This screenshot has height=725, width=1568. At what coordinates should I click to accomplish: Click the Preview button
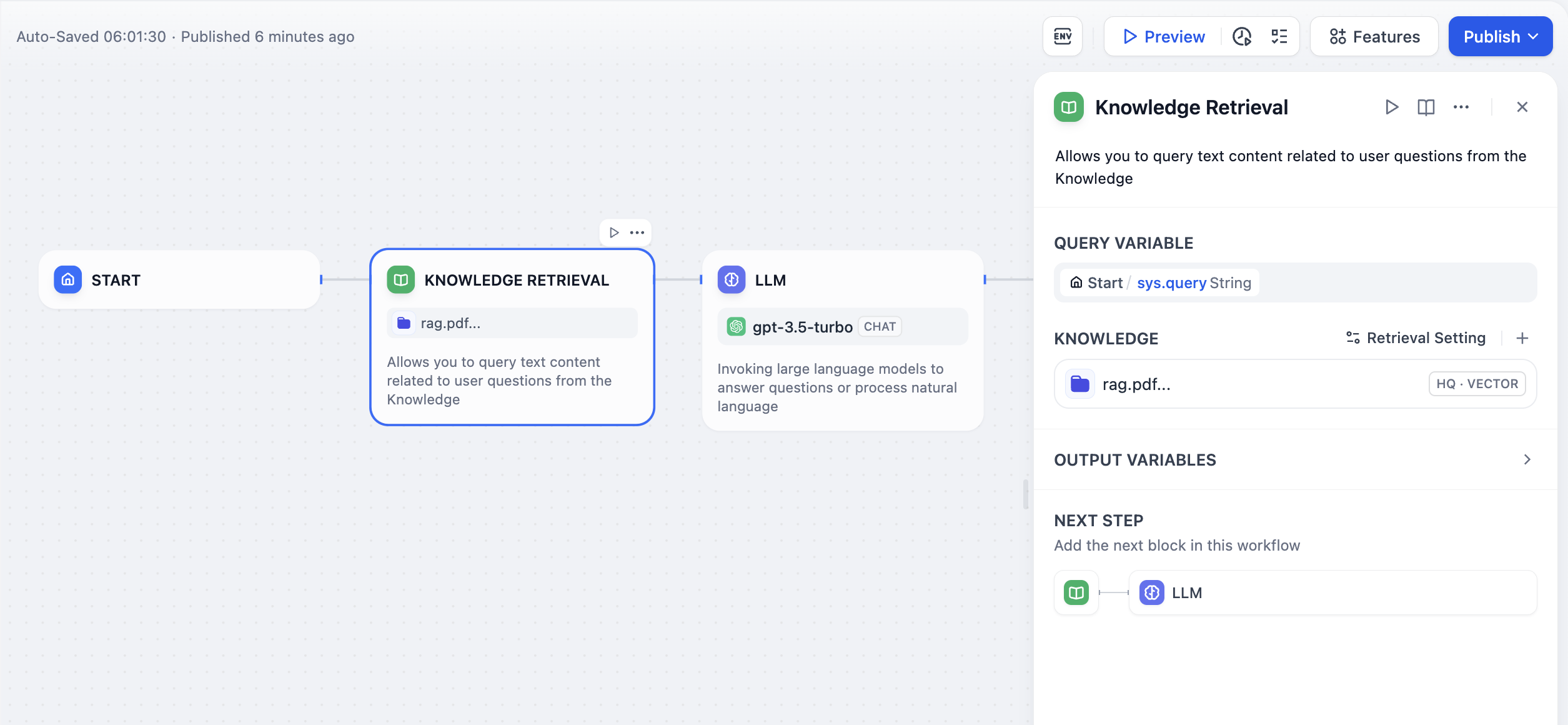(x=1164, y=36)
